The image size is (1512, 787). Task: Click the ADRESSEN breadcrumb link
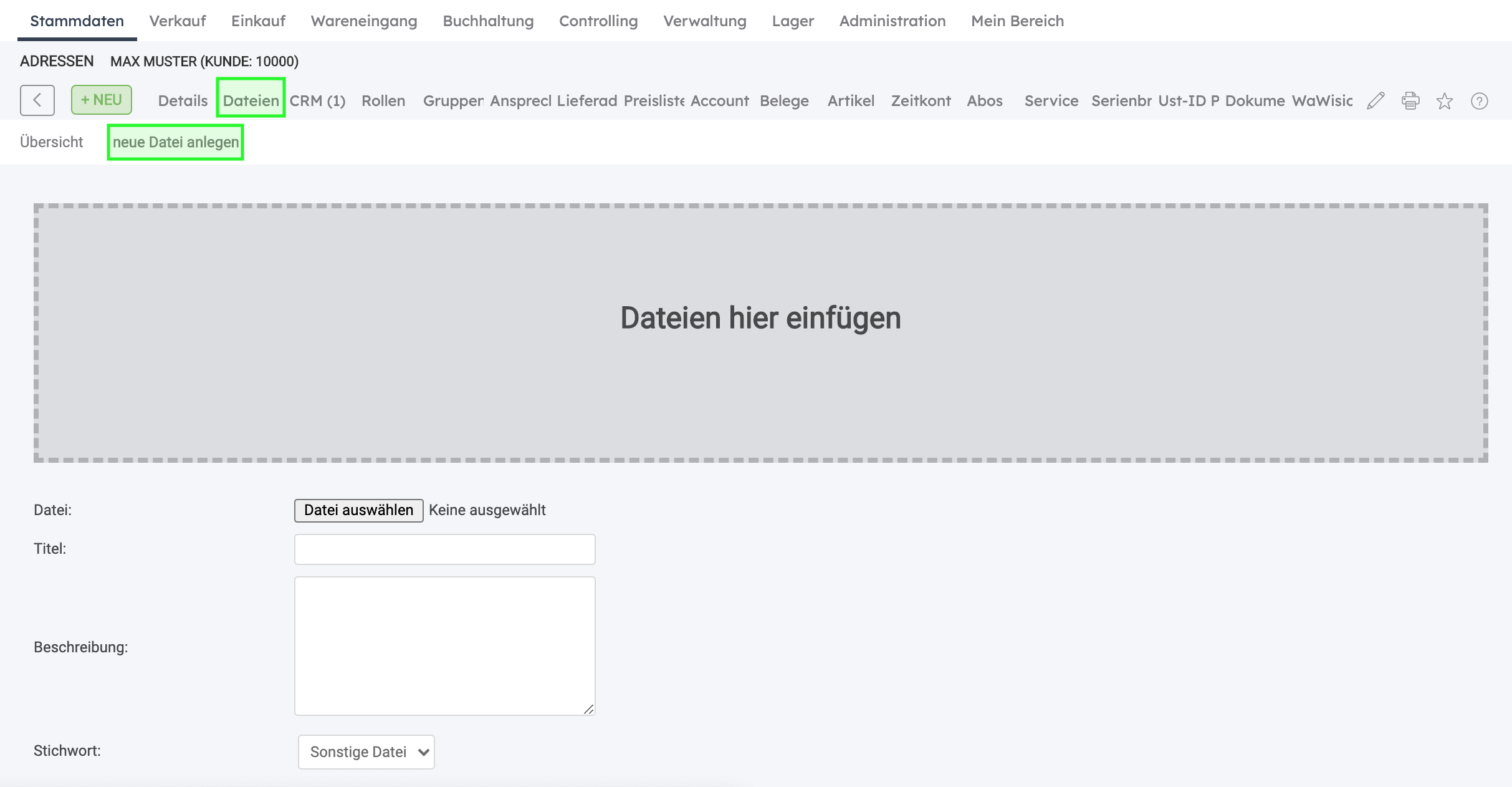click(57, 61)
